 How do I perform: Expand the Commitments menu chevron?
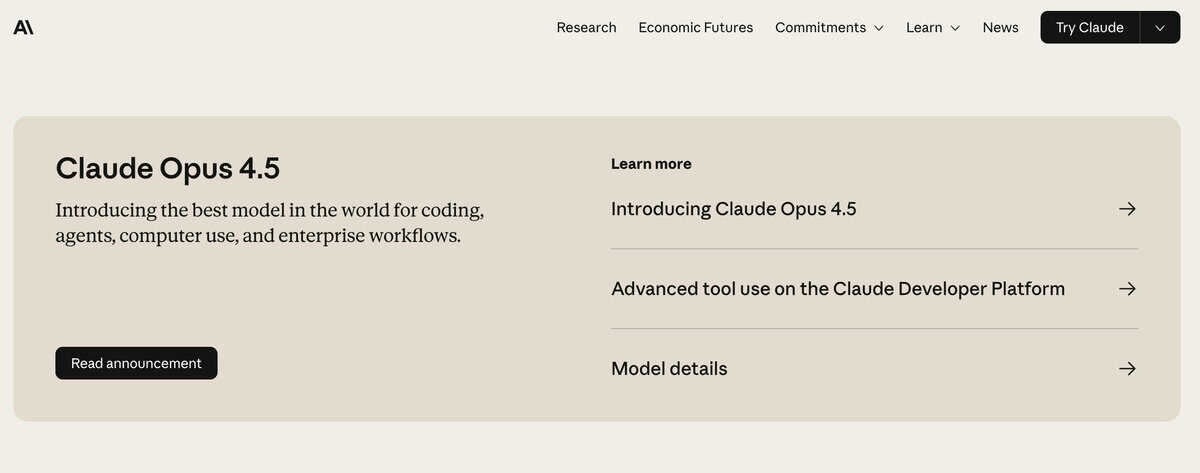879,28
